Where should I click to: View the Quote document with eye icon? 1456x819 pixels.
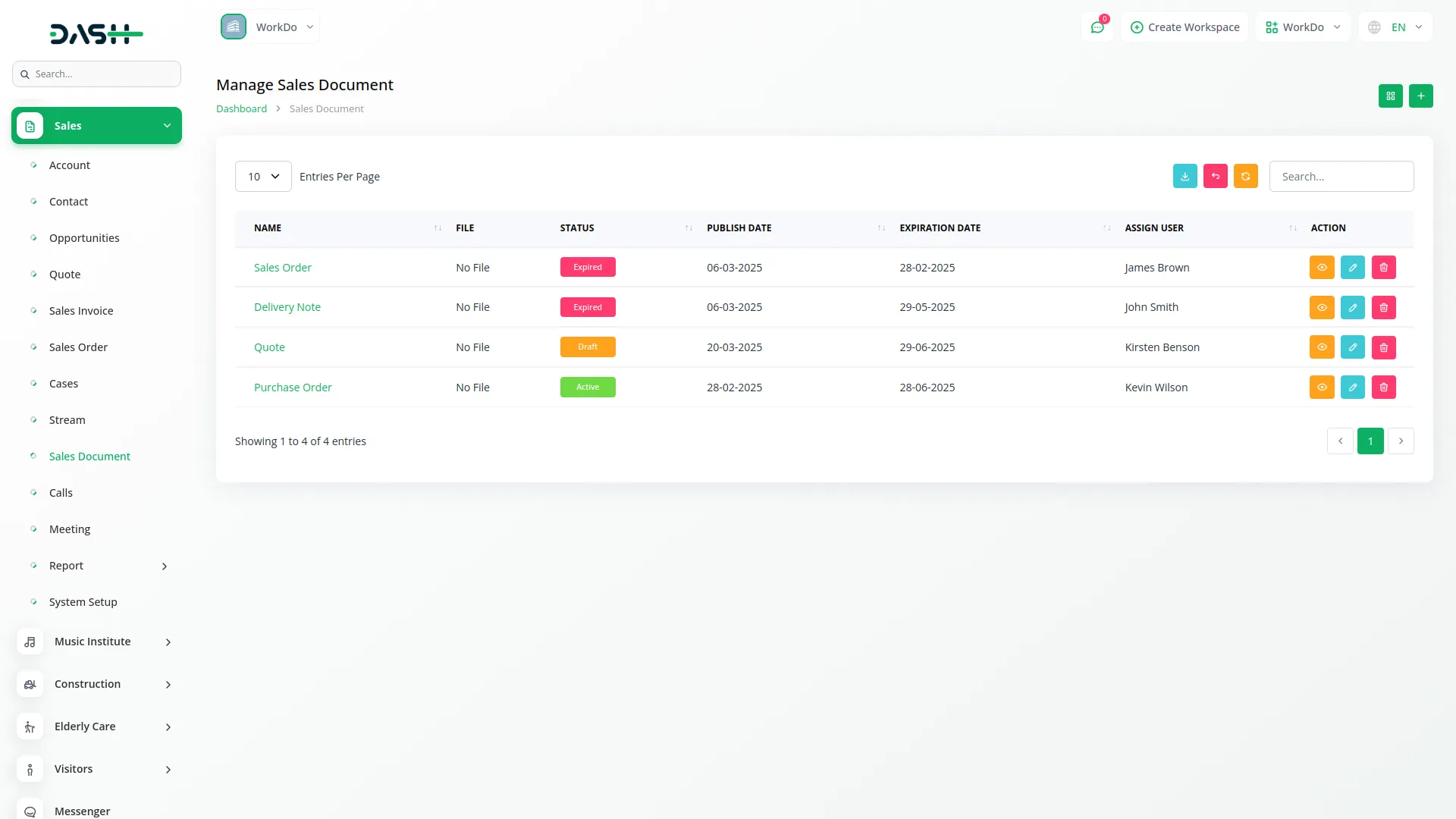(x=1321, y=347)
